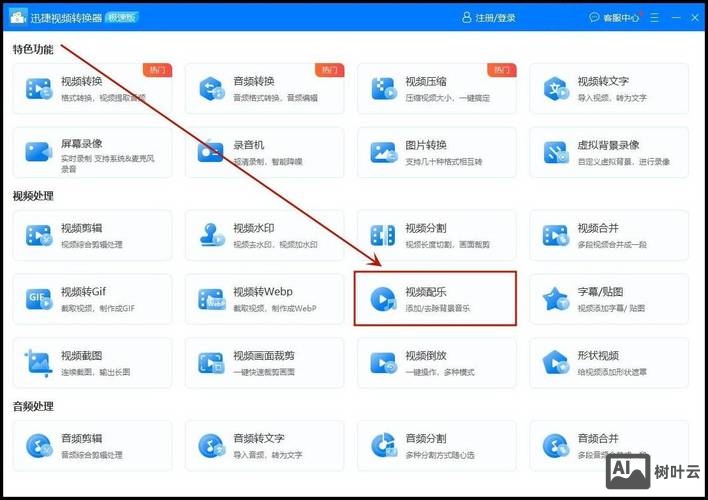Open the 图片转换 image conversion icon
This screenshot has width=708, height=500.
tap(384, 152)
